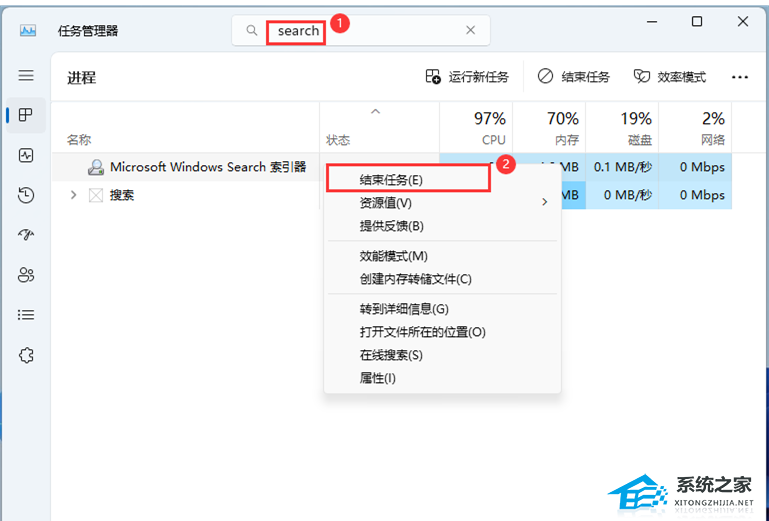Viewport: 769px width, 521px height.
Task: Open the Details list sidebar icon
Action: click(26, 314)
